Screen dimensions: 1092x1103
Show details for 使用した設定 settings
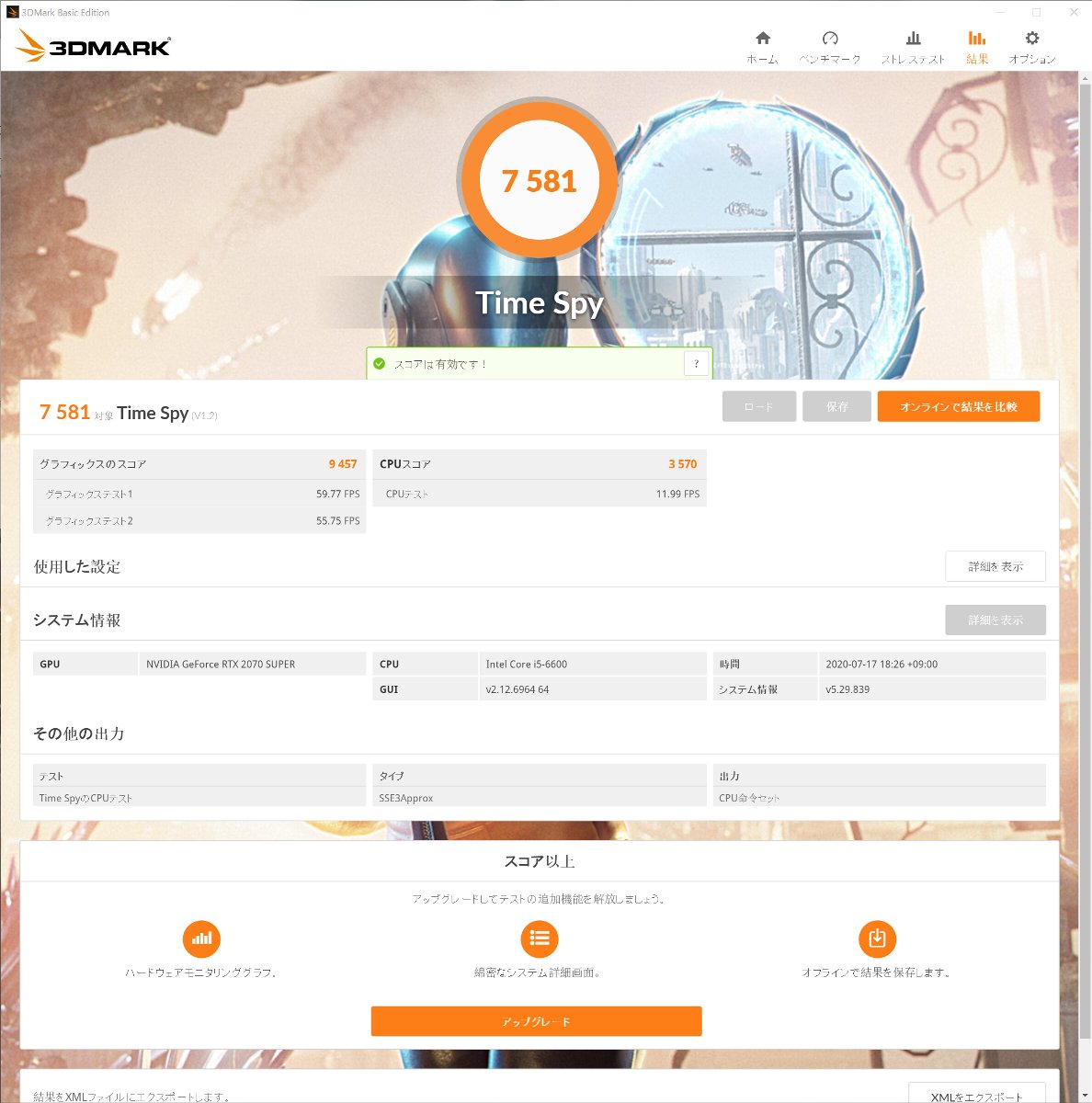(x=995, y=566)
